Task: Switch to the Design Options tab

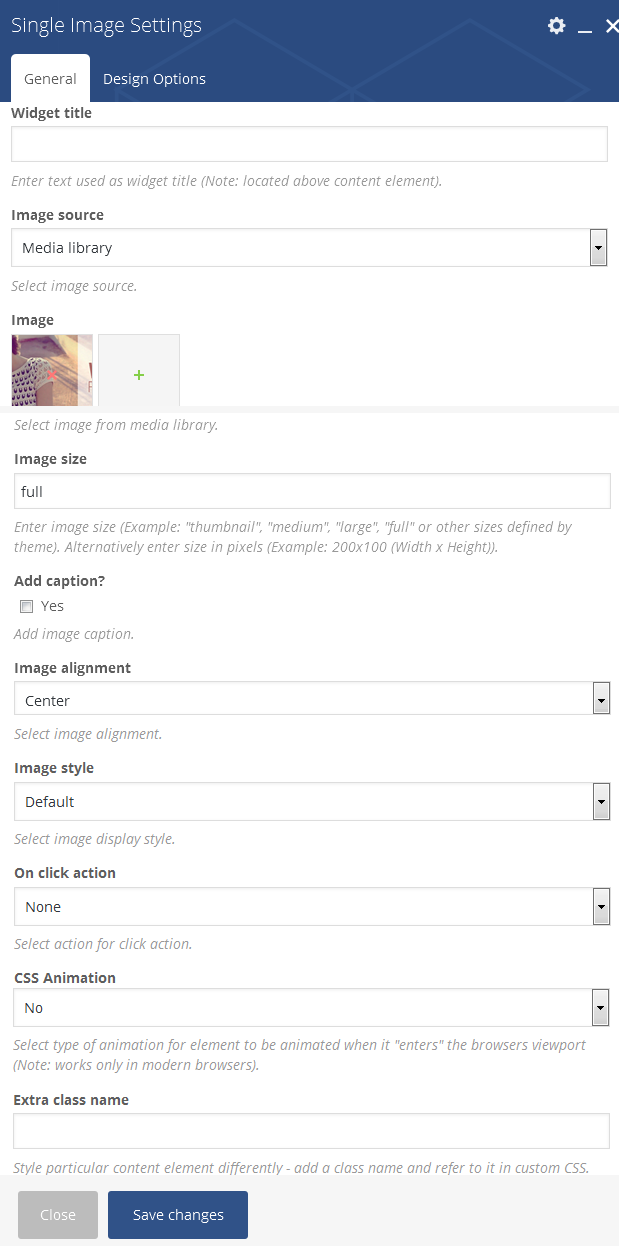Action: point(154,79)
